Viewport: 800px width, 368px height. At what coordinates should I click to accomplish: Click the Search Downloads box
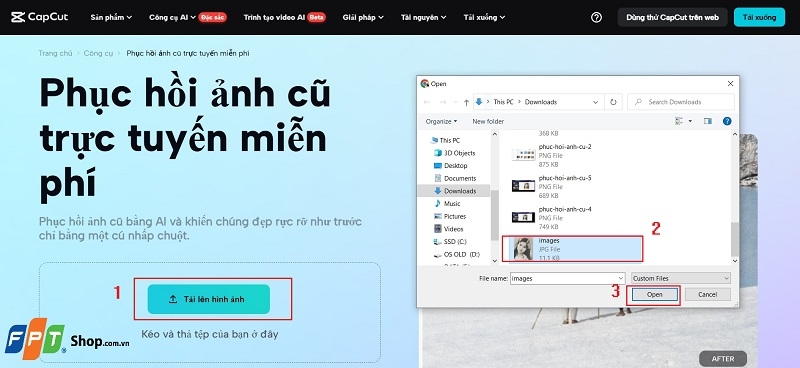[x=681, y=102]
